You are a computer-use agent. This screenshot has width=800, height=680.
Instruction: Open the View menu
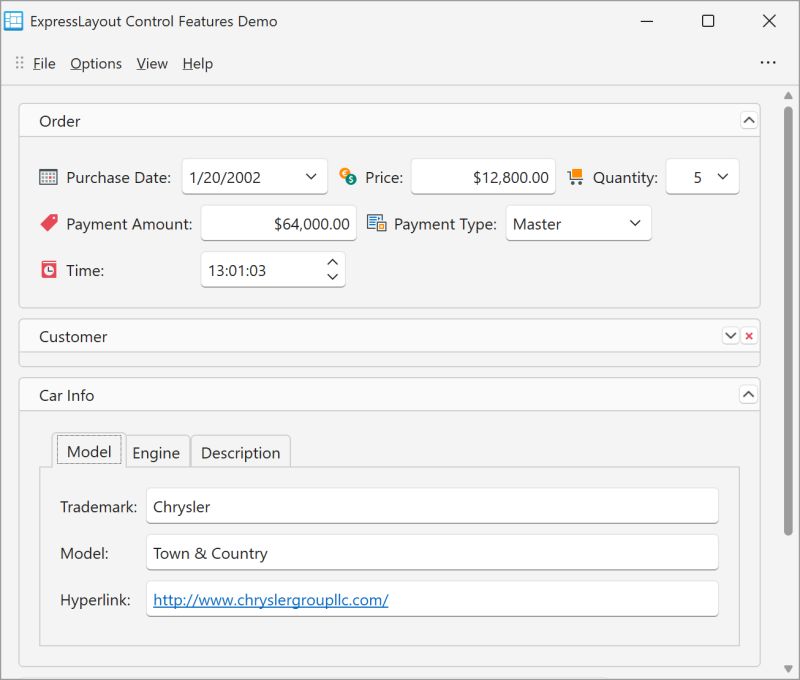pos(152,64)
